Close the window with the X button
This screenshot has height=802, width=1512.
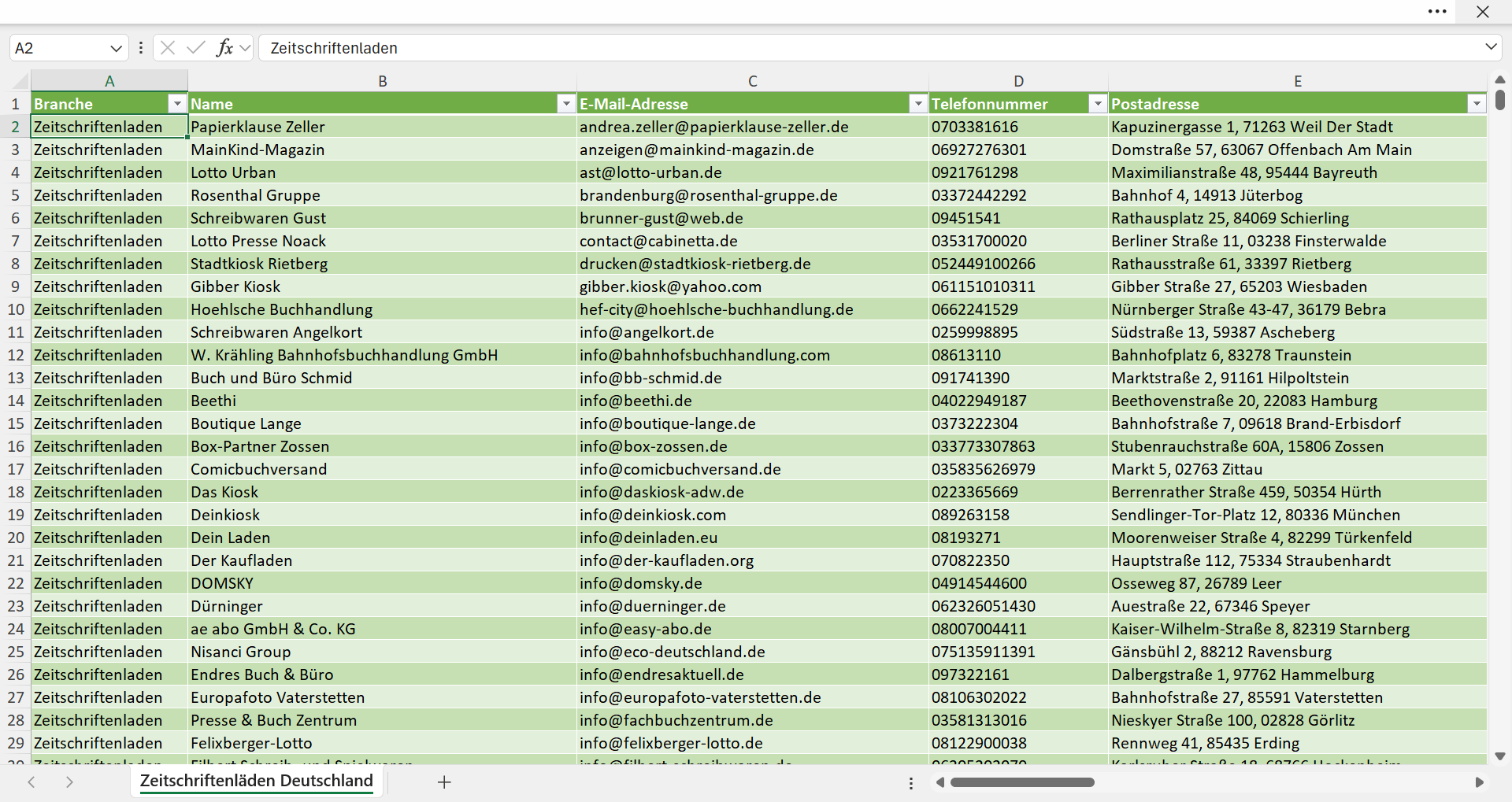click(1483, 12)
